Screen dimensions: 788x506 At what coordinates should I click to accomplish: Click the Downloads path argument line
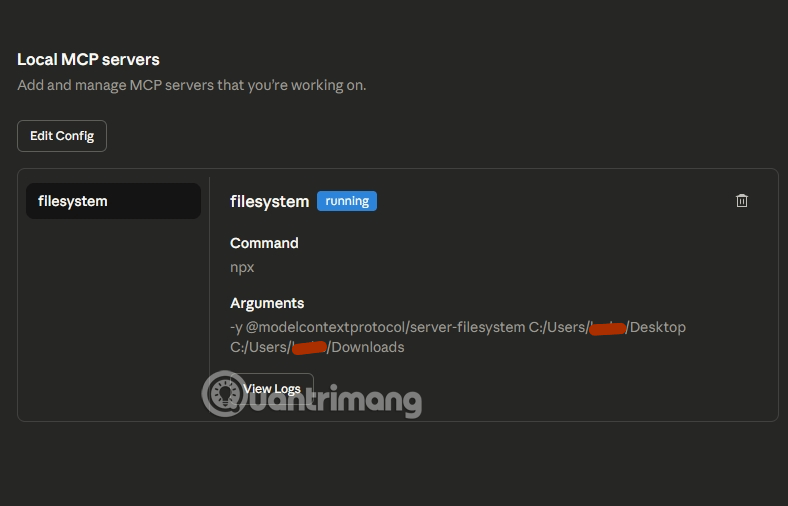(x=317, y=347)
